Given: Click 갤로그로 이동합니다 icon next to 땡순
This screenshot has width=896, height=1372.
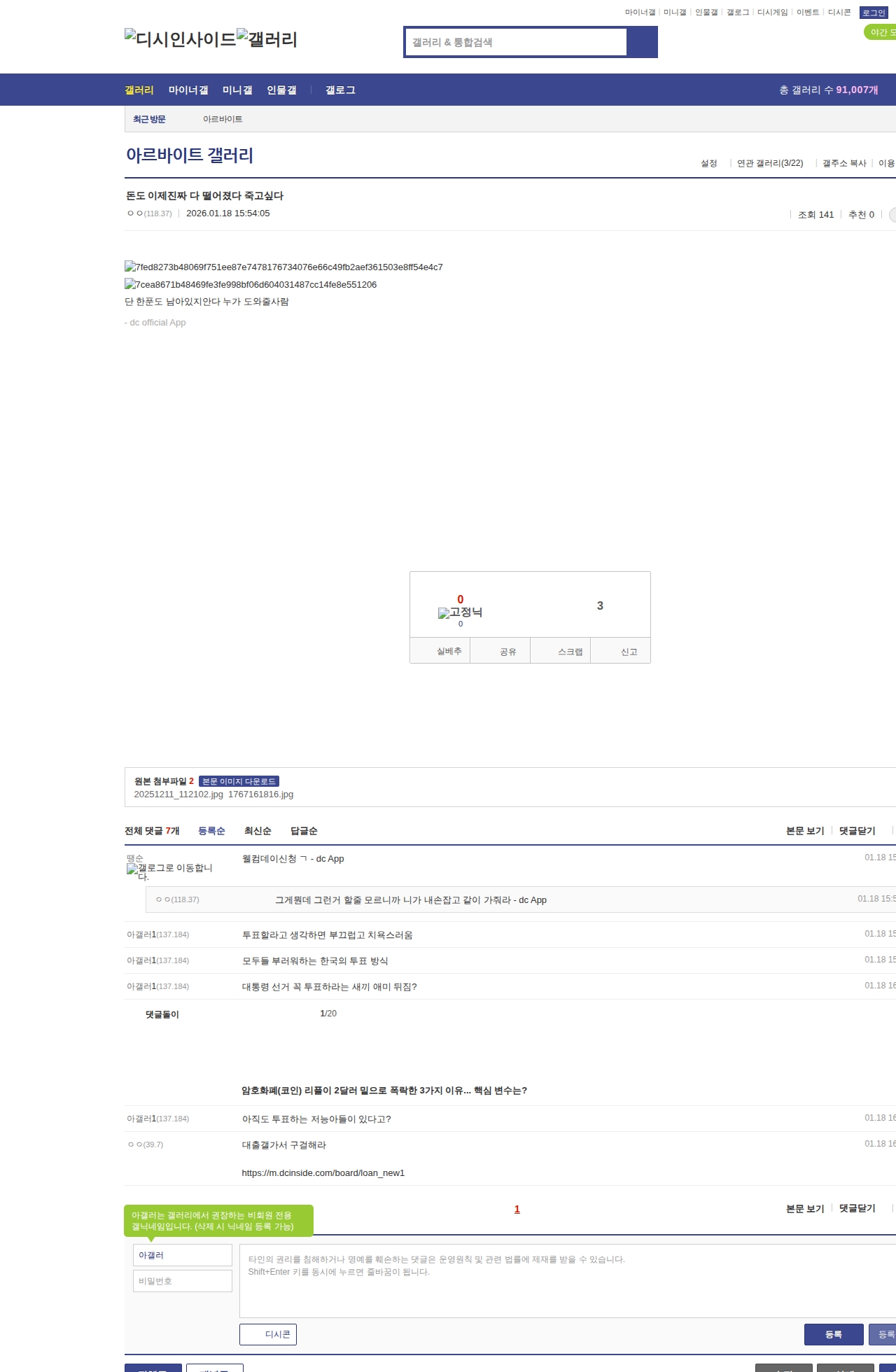Looking at the screenshot, I should coord(169,871).
